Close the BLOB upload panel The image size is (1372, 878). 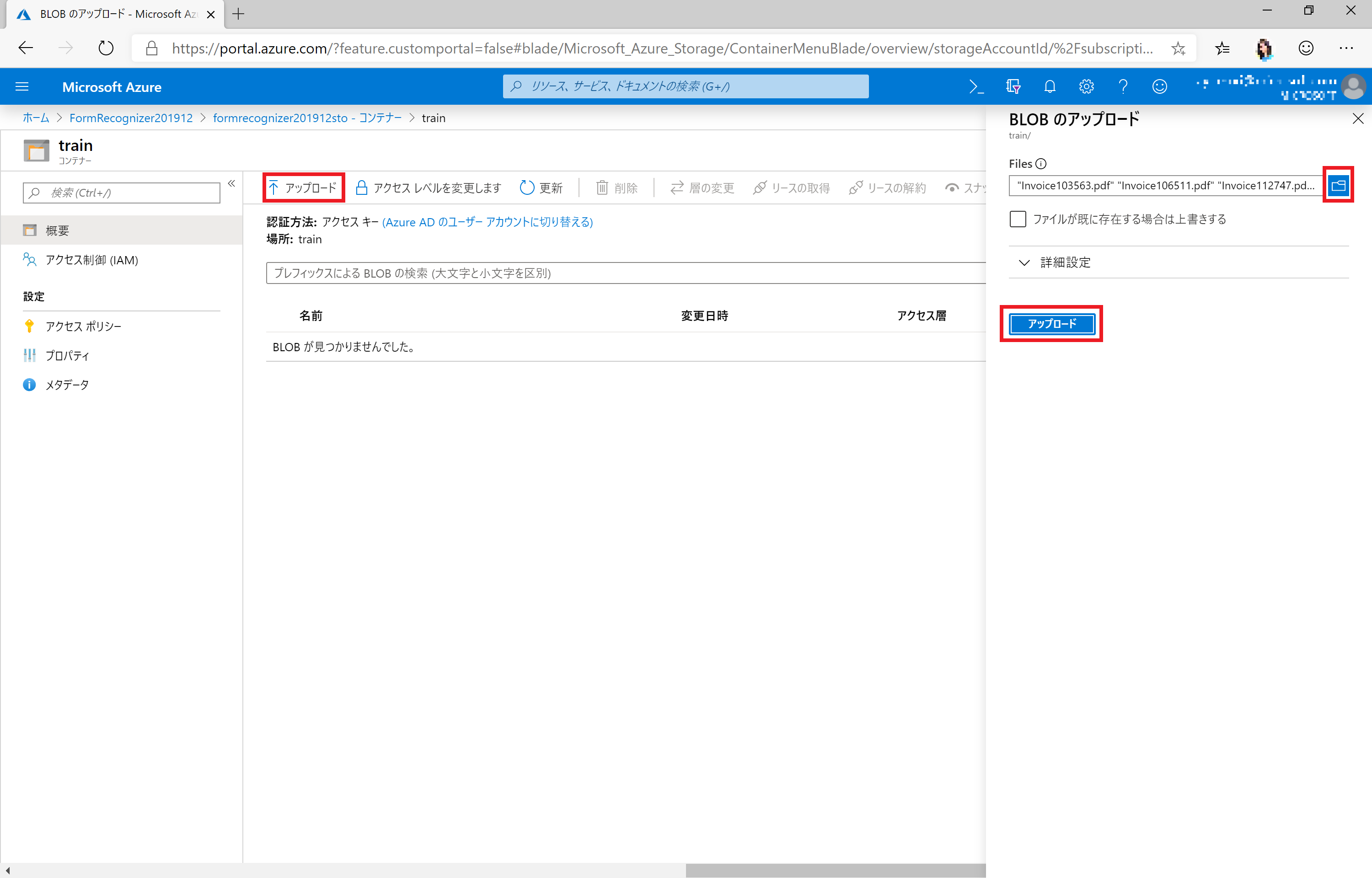click(1358, 118)
